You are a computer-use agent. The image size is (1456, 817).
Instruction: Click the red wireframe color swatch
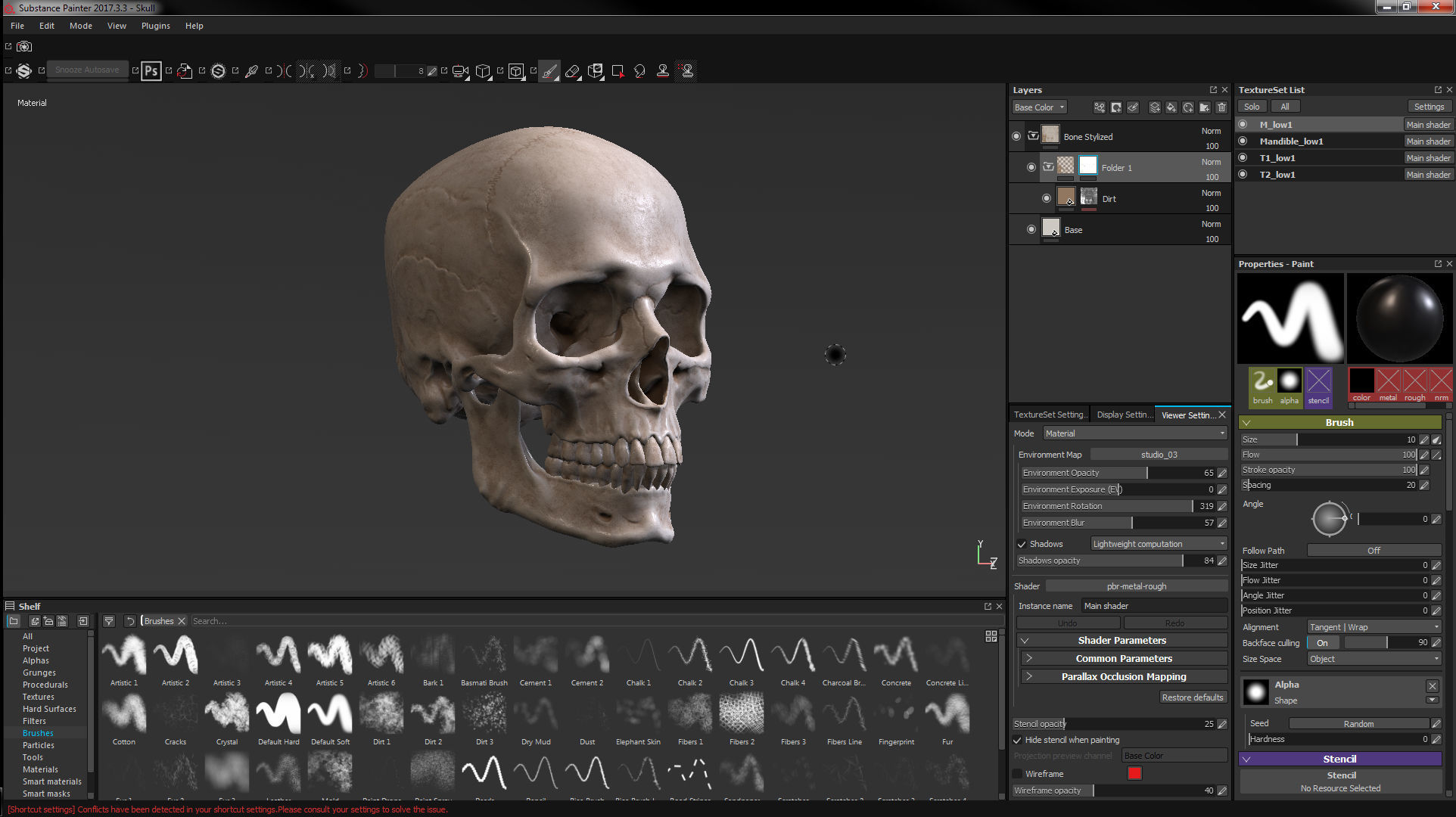tap(1134, 773)
